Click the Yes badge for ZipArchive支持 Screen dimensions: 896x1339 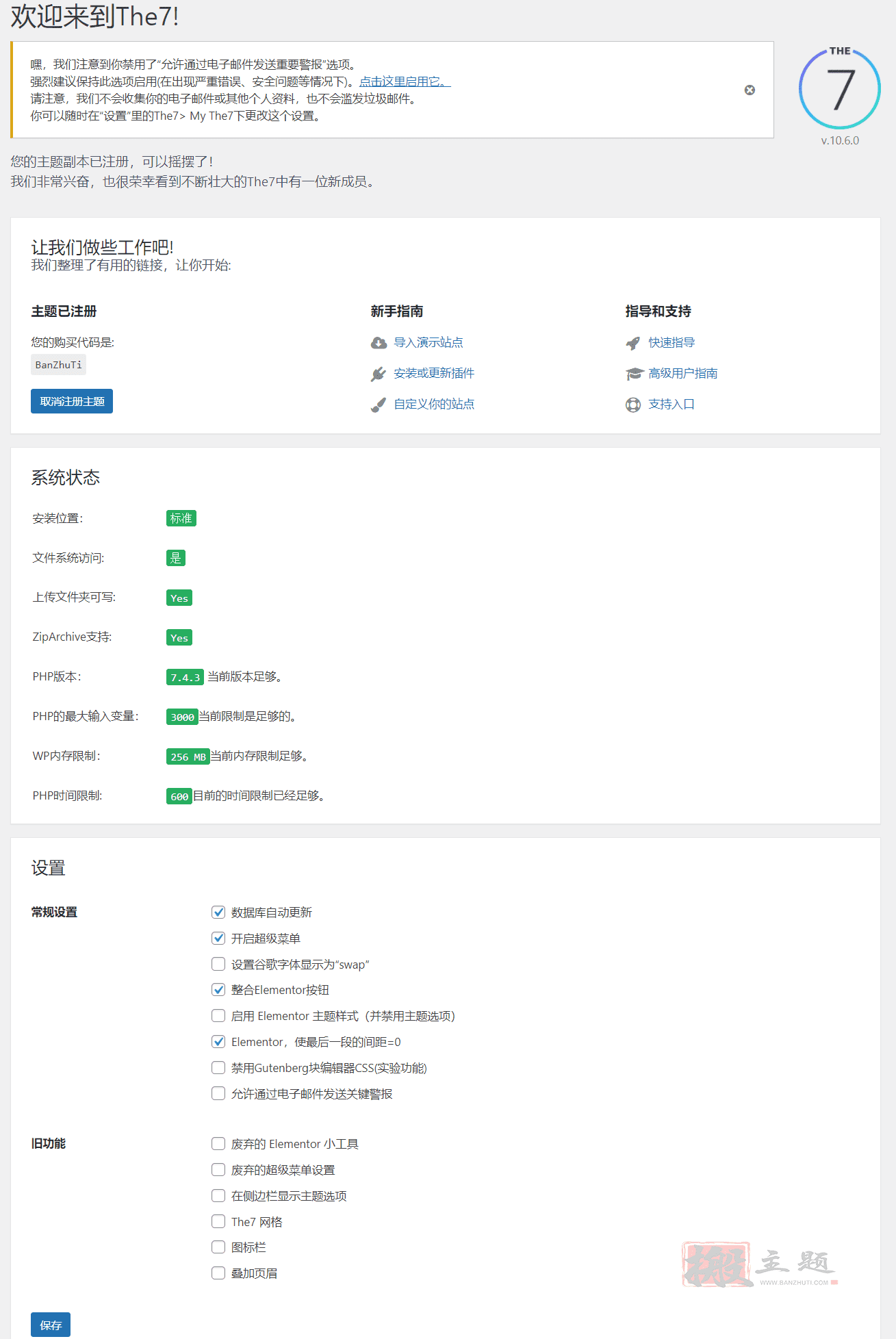[x=179, y=637]
